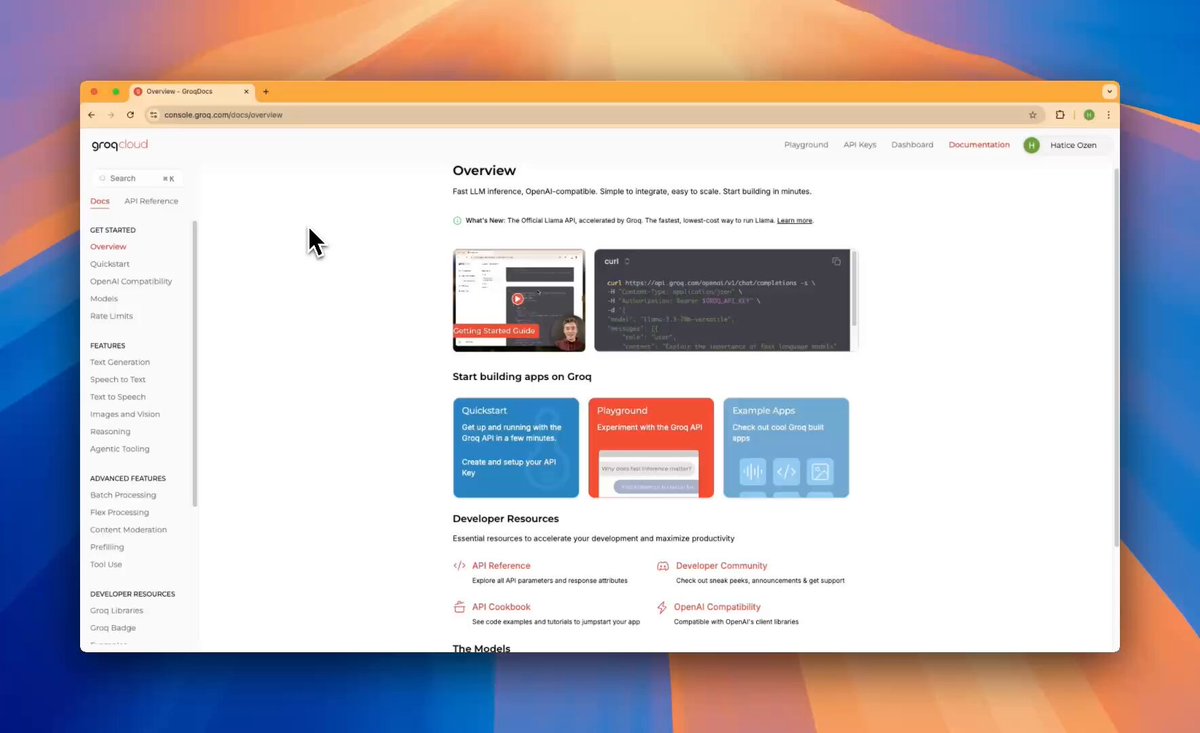Open the Chrome three-dot menu

pos(1108,115)
